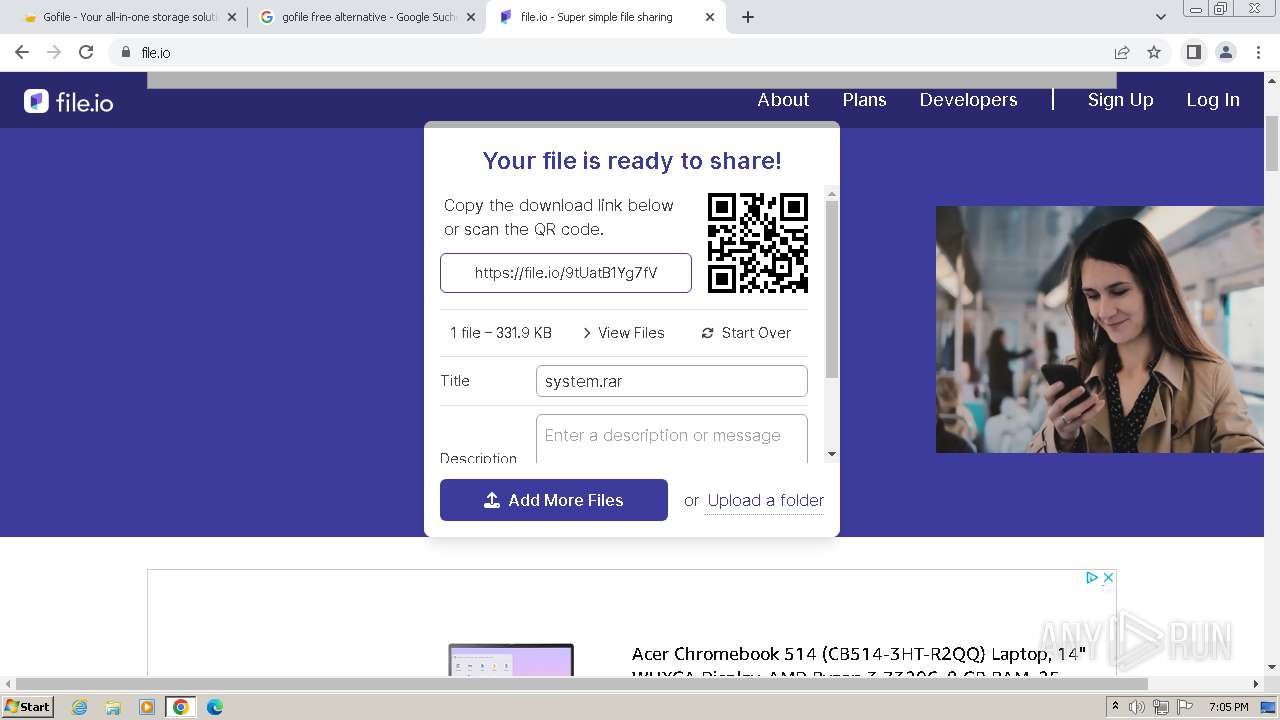The image size is (1280, 720).
Task: Click the QR code image
Action: coord(758,243)
